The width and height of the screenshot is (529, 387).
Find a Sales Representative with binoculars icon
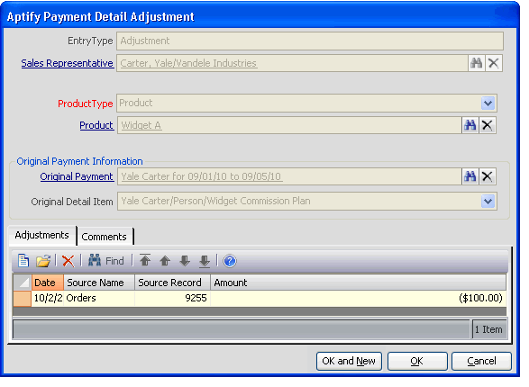click(476, 63)
